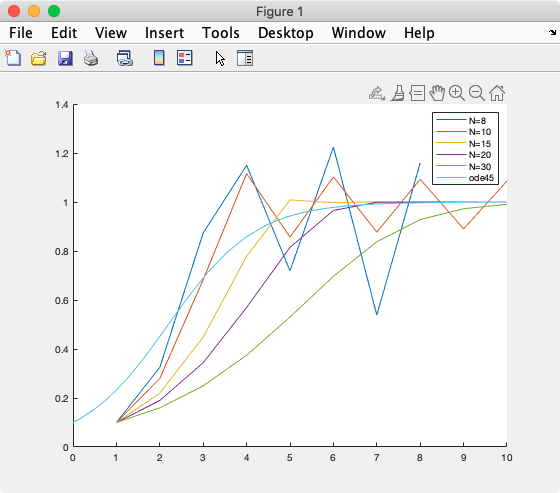Select the Zoom Out magnifier
This screenshot has width=560, height=493.
coord(477,93)
